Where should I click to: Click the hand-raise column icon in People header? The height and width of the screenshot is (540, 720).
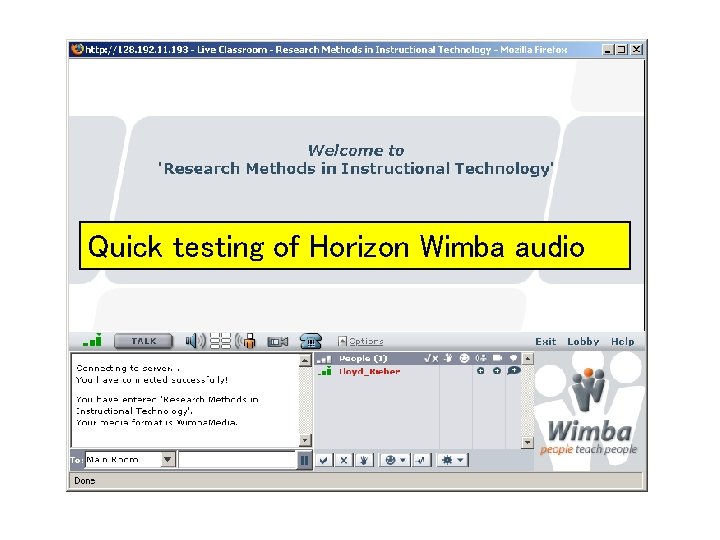pyautogui.click(x=449, y=358)
